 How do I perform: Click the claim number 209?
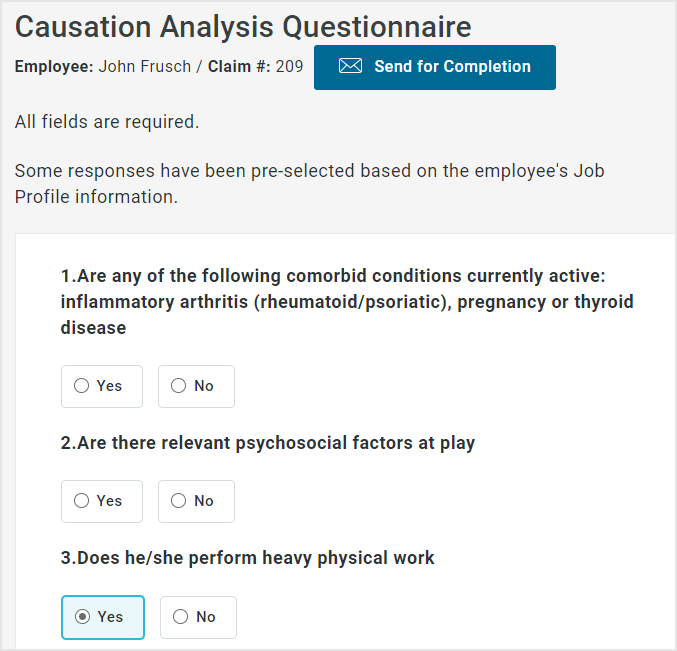click(289, 67)
